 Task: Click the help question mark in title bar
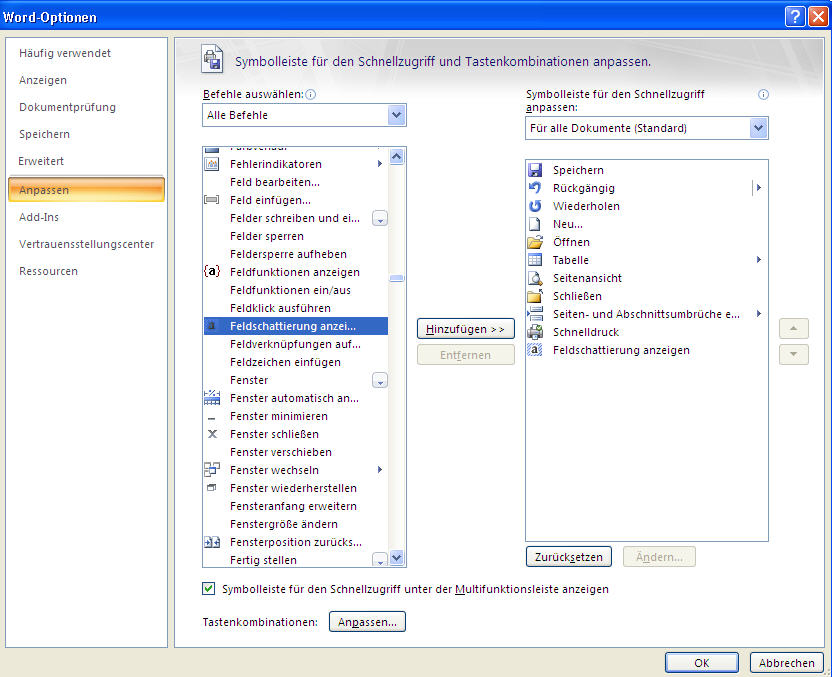pyautogui.click(x=793, y=15)
